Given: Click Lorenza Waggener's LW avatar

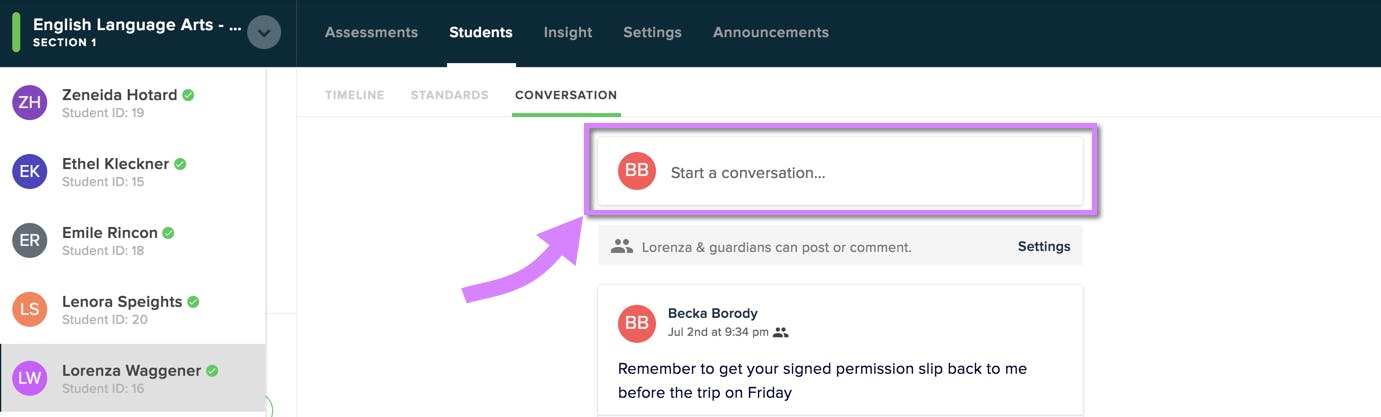Looking at the screenshot, I should 30,378.
